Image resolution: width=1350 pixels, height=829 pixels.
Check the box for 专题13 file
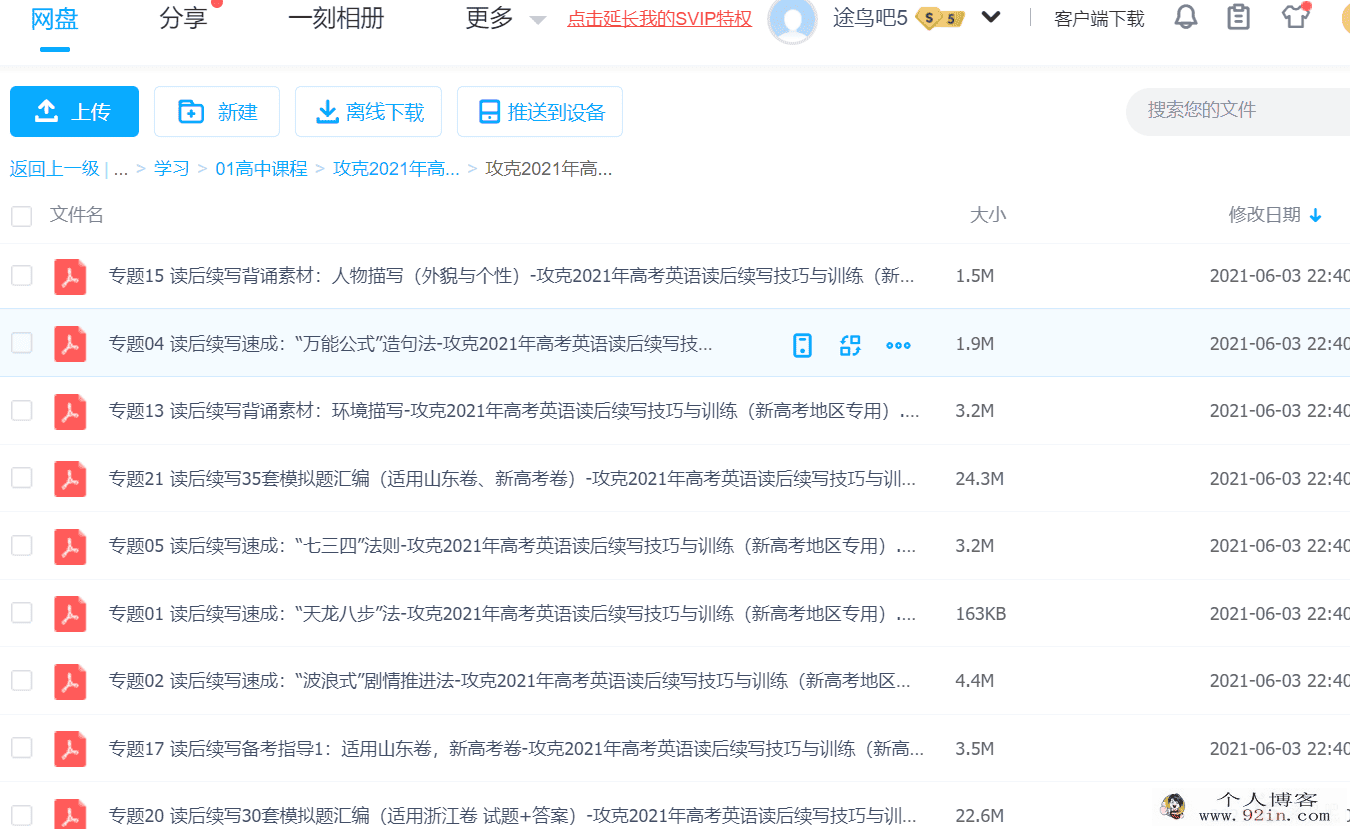[x=21, y=410]
